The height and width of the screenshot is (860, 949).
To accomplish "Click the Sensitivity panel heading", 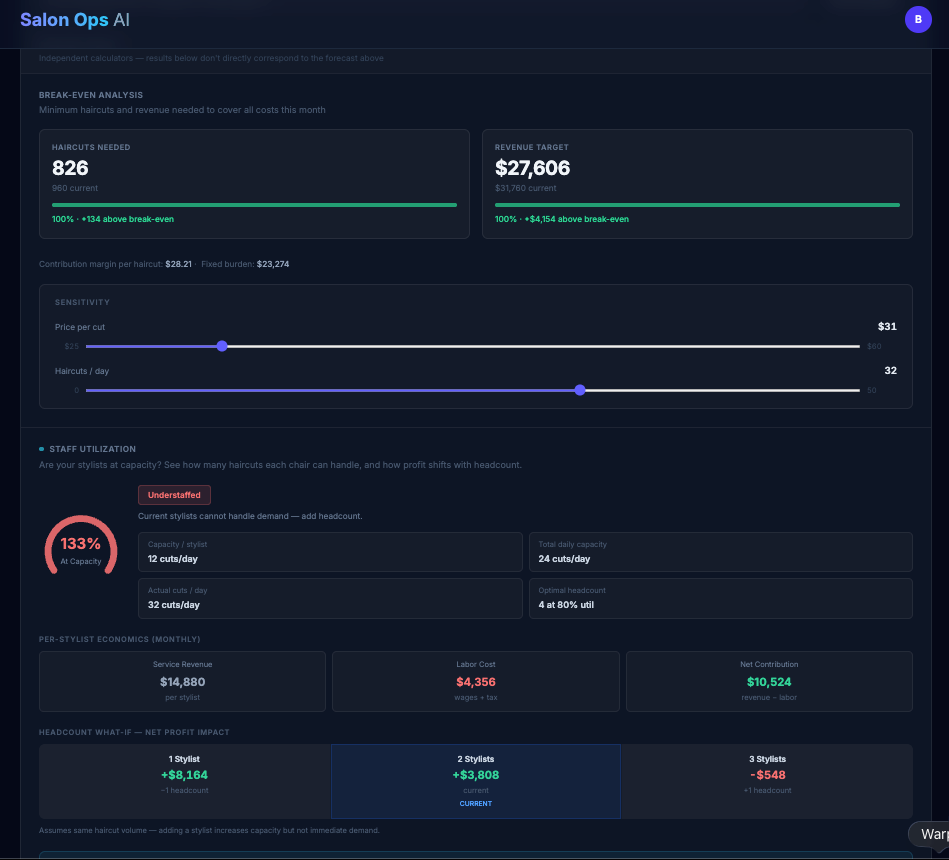I will [82, 302].
